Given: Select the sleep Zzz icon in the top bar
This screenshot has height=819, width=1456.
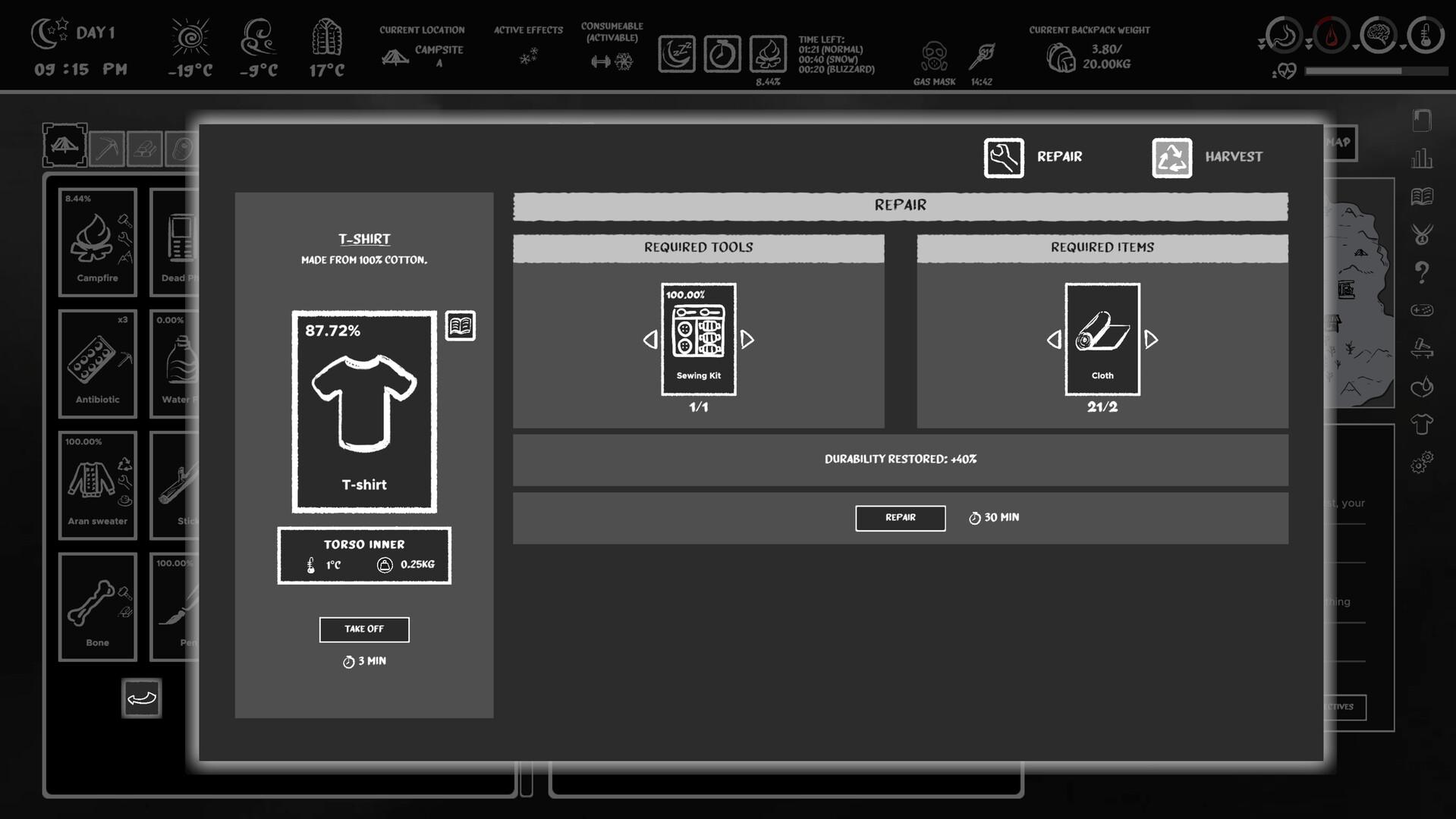Looking at the screenshot, I should click(x=676, y=53).
